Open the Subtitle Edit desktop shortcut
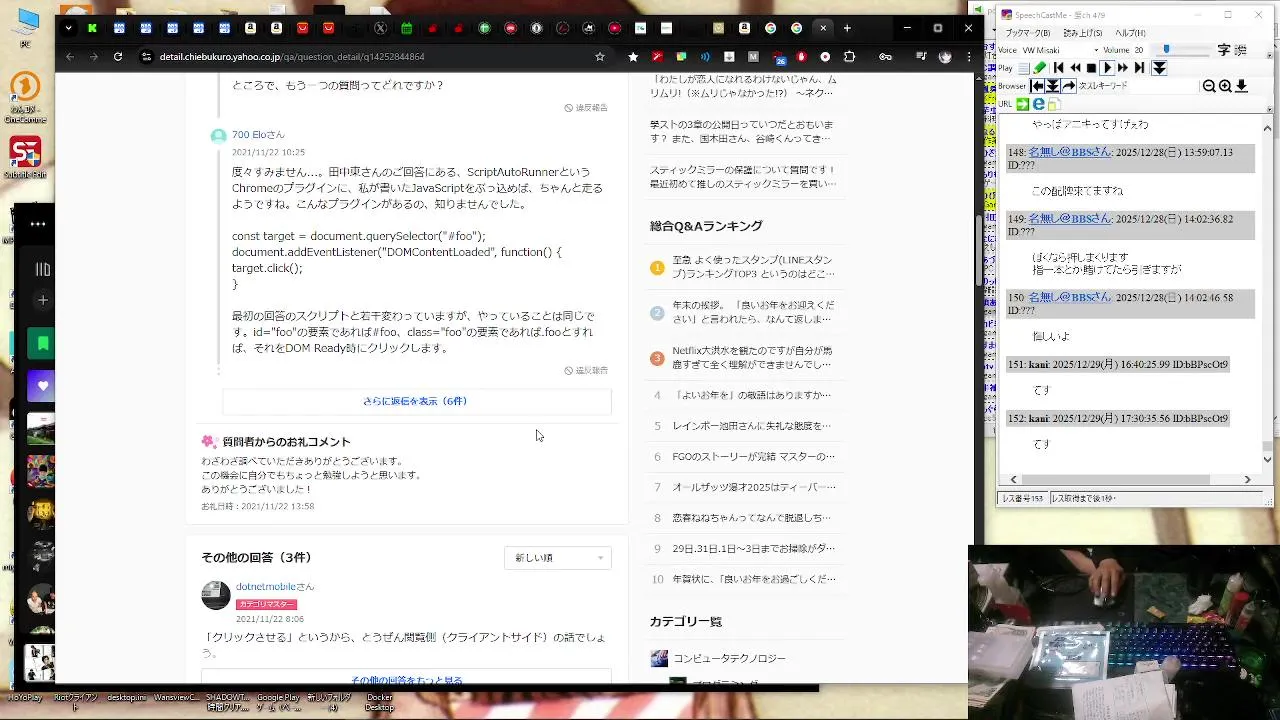1280x720 pixels. click(25, 157)
